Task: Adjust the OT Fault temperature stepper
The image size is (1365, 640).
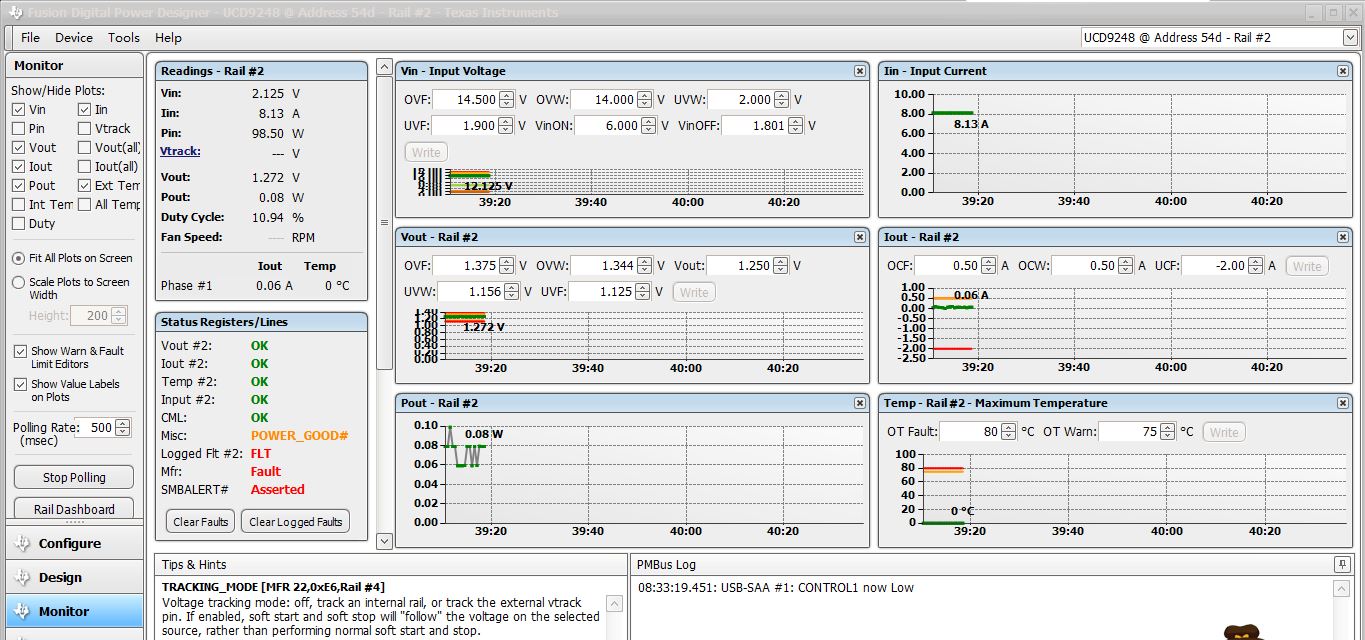Action: pos(1008,432)
